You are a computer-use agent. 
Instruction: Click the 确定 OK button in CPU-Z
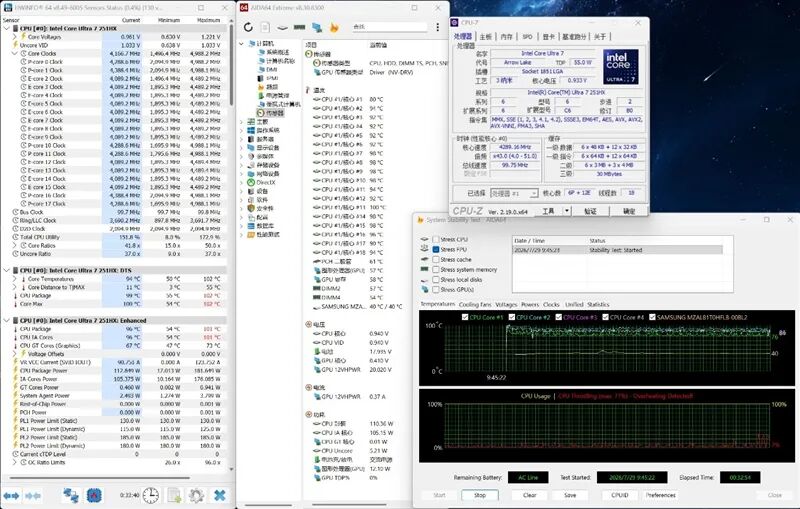coord(629,211)
